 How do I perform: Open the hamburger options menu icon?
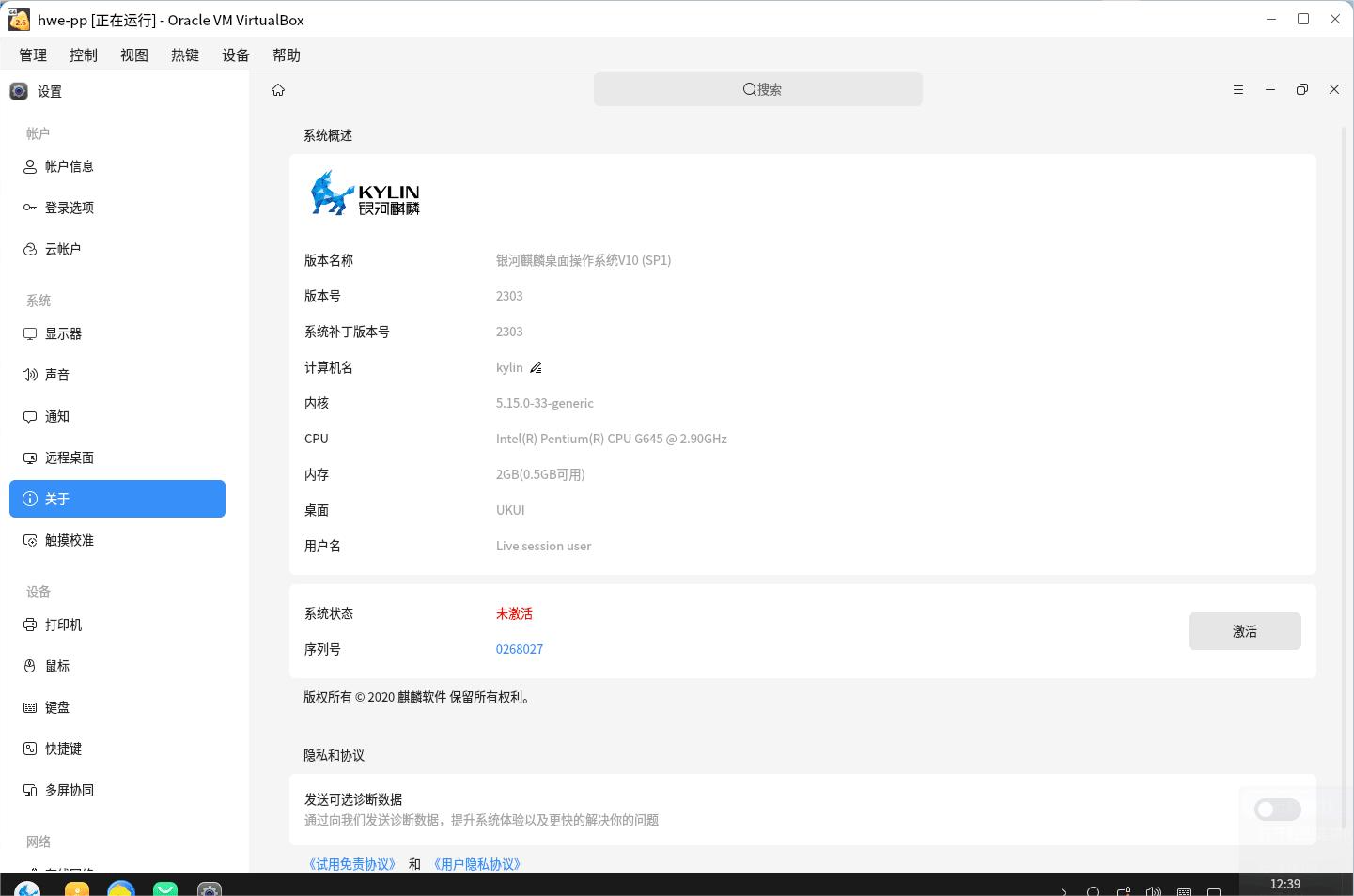point(1238,90)
